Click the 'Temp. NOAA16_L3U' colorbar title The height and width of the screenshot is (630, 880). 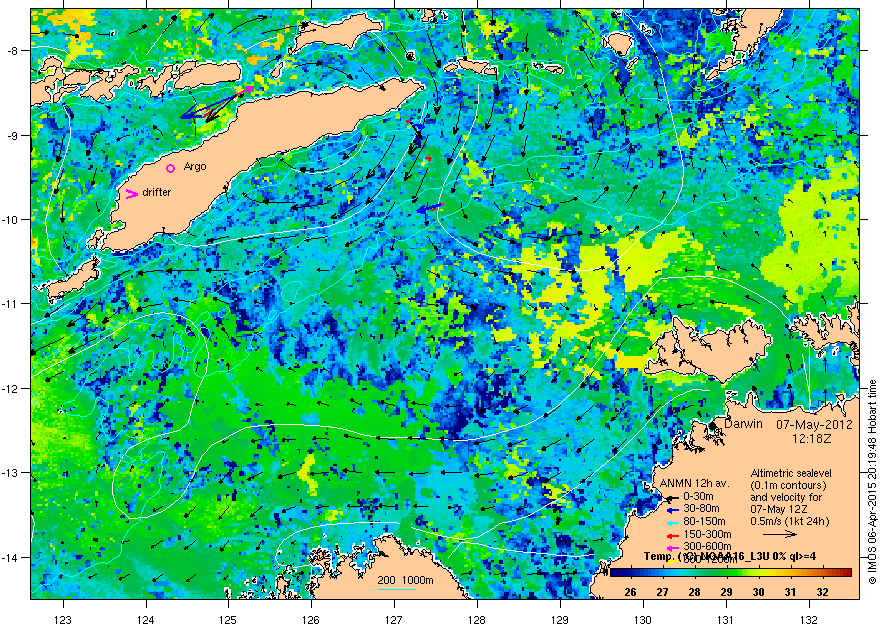click(730, 557)
